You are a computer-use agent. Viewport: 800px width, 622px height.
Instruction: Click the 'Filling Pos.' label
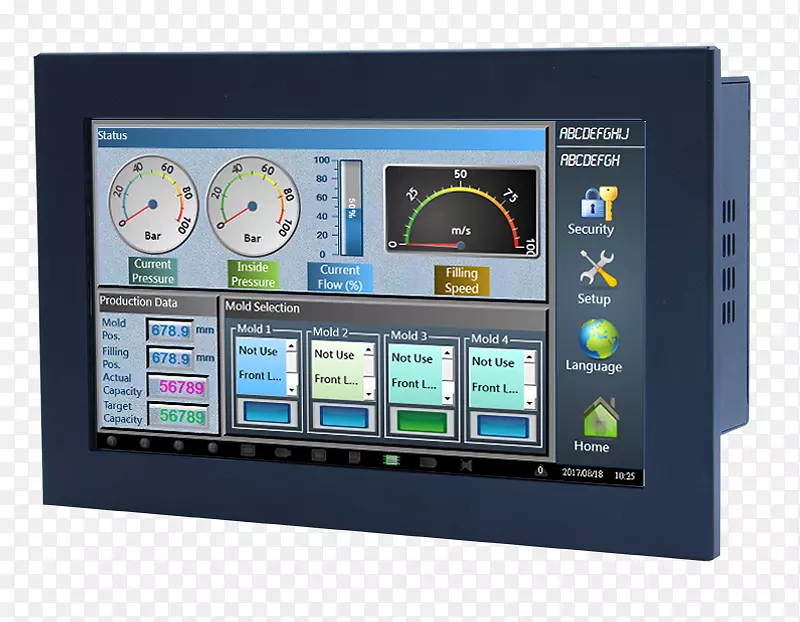[x=115, y=357]
